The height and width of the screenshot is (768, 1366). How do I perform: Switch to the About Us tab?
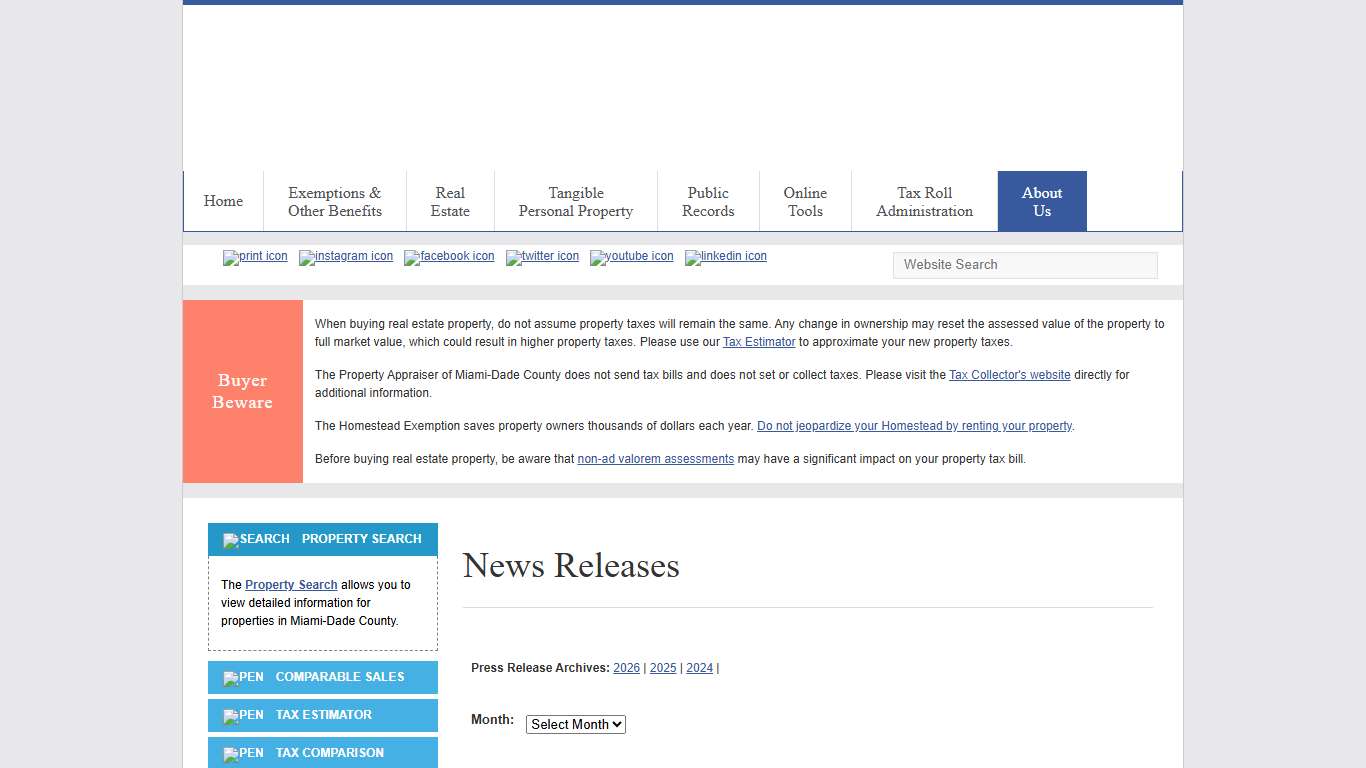1042,202
